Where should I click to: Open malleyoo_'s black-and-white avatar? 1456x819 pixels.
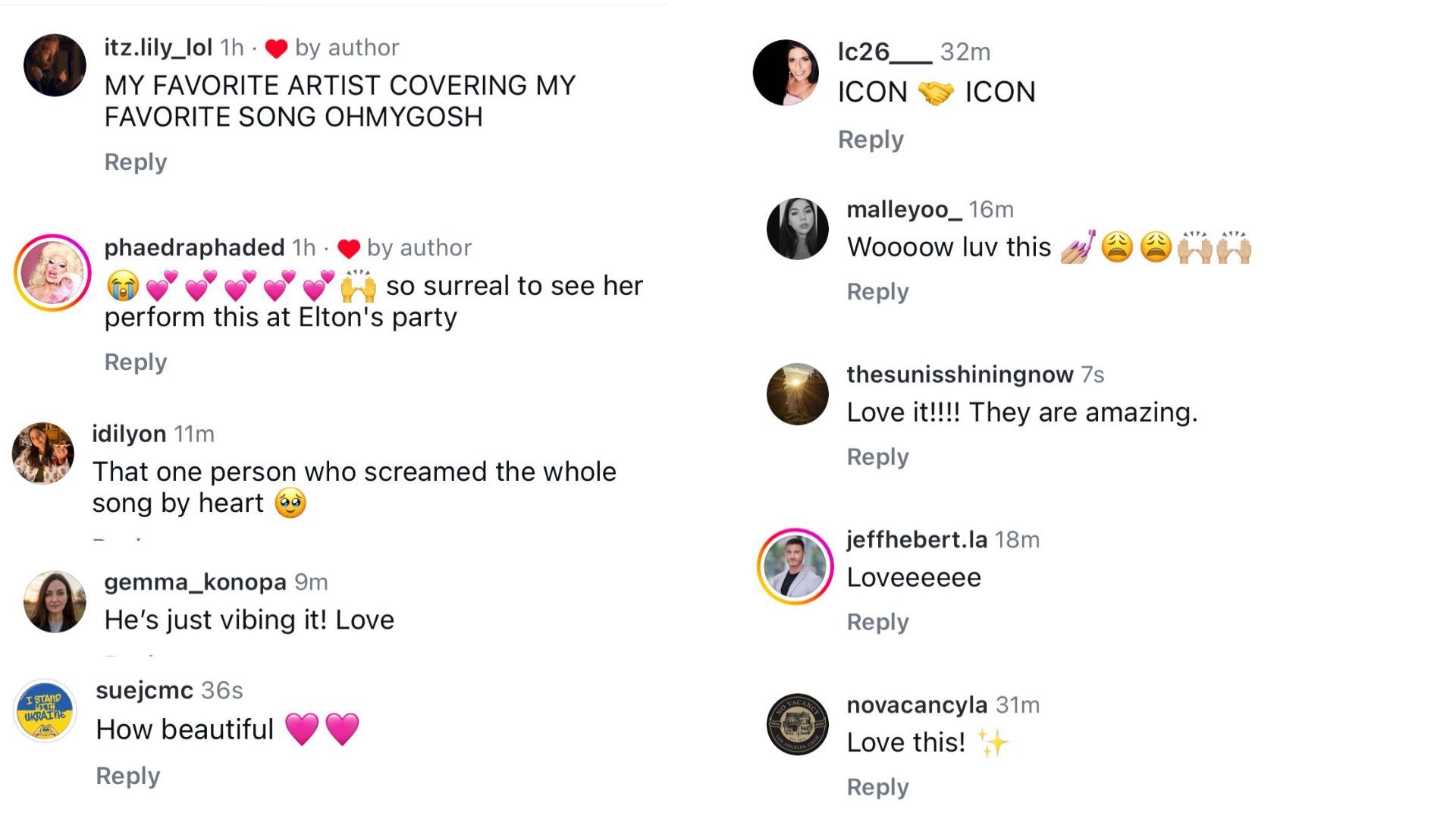tap(797, 229)
